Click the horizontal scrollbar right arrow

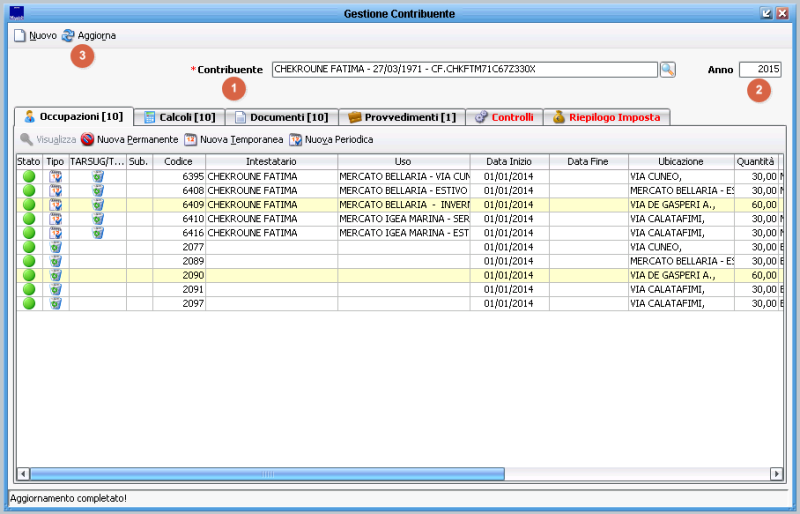pyautogui.click(x=776, y=473)
